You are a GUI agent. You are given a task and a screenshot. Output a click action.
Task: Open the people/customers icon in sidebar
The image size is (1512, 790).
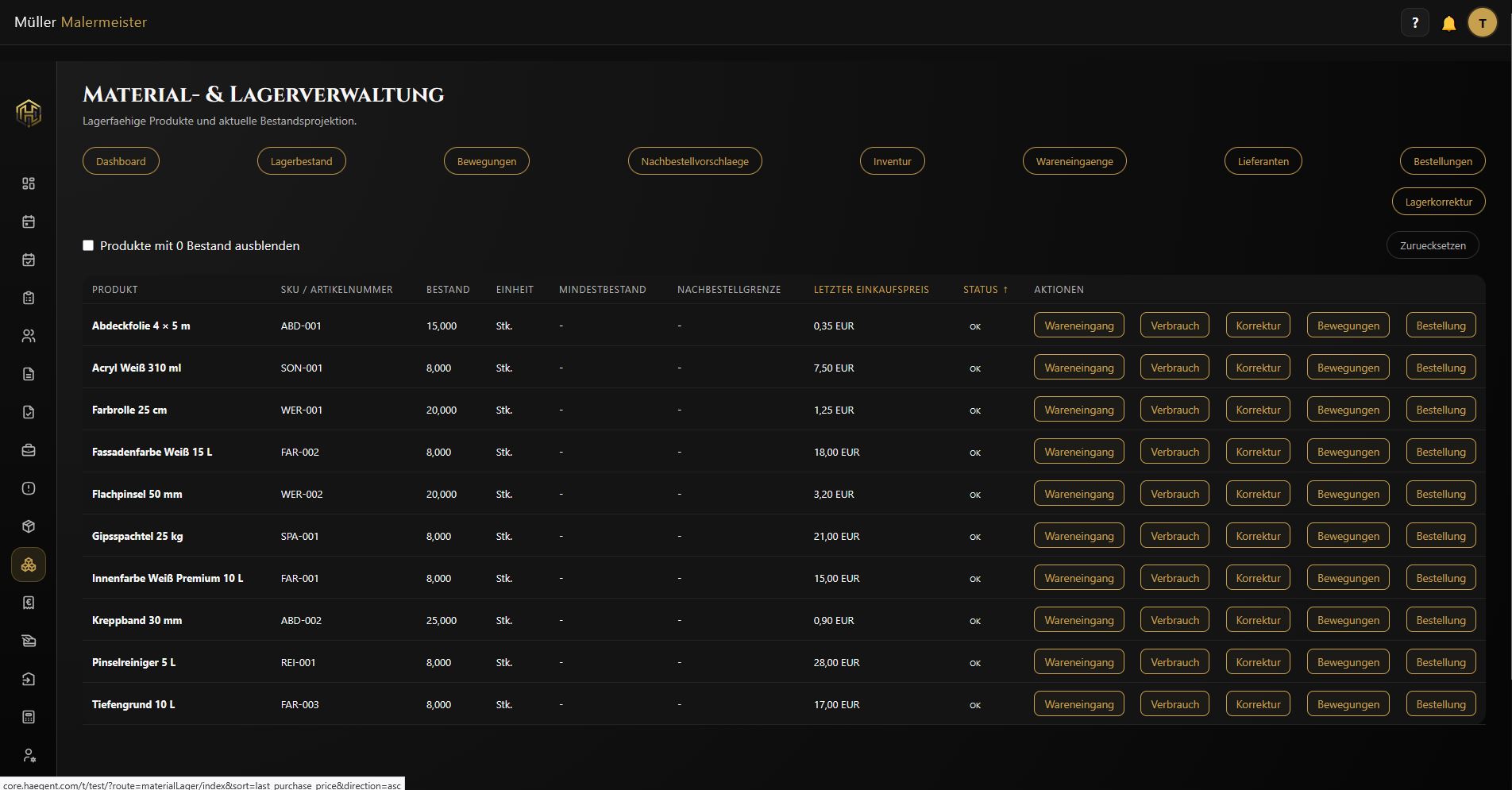pos(29,336)
